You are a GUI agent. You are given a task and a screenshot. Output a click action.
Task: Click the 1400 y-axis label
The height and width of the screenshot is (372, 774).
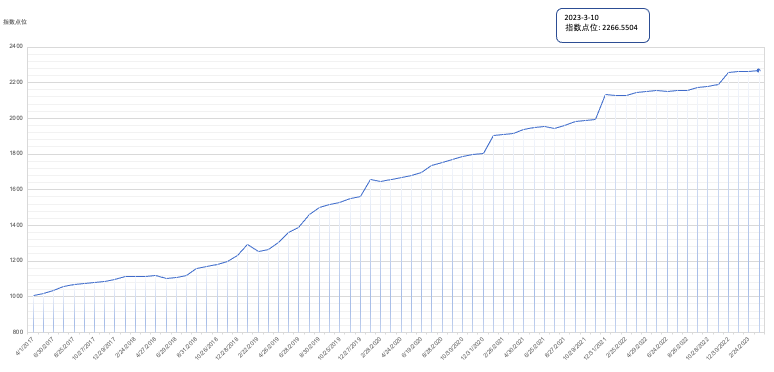[x=16, y=225]
